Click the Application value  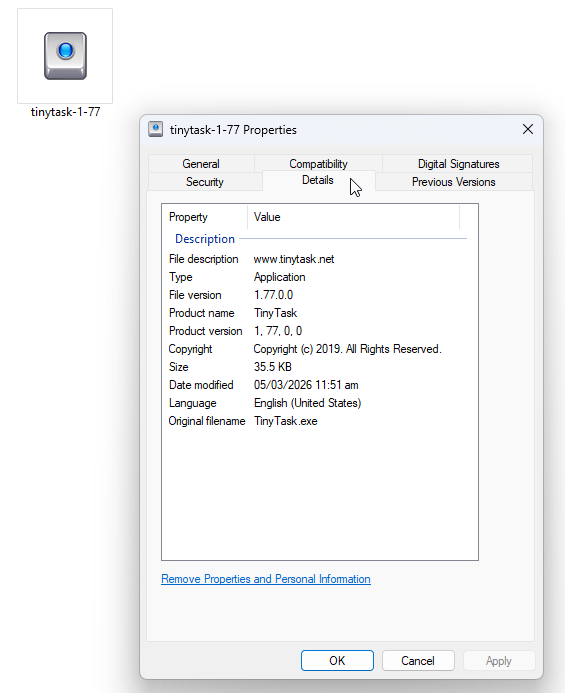(279, 277)
